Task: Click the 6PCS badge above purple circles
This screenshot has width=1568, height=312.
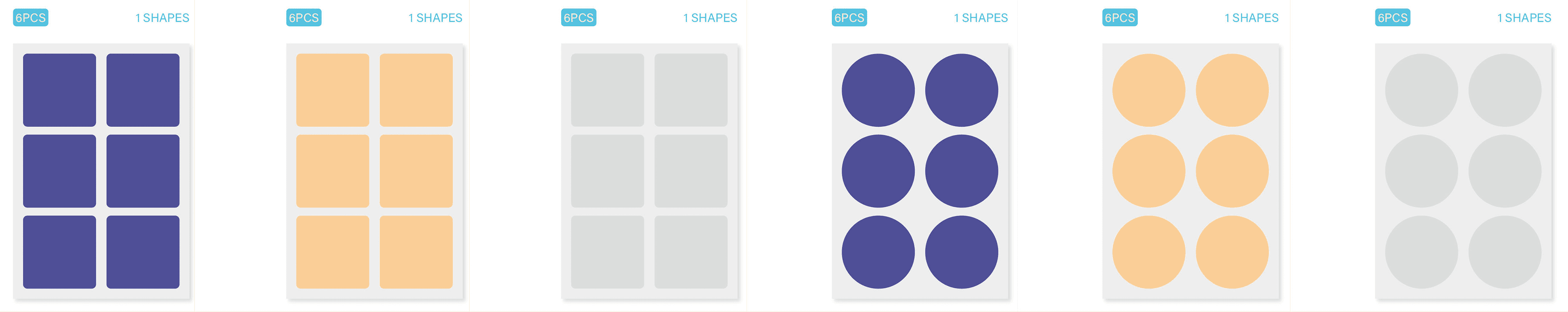Action: pos(849,18)
